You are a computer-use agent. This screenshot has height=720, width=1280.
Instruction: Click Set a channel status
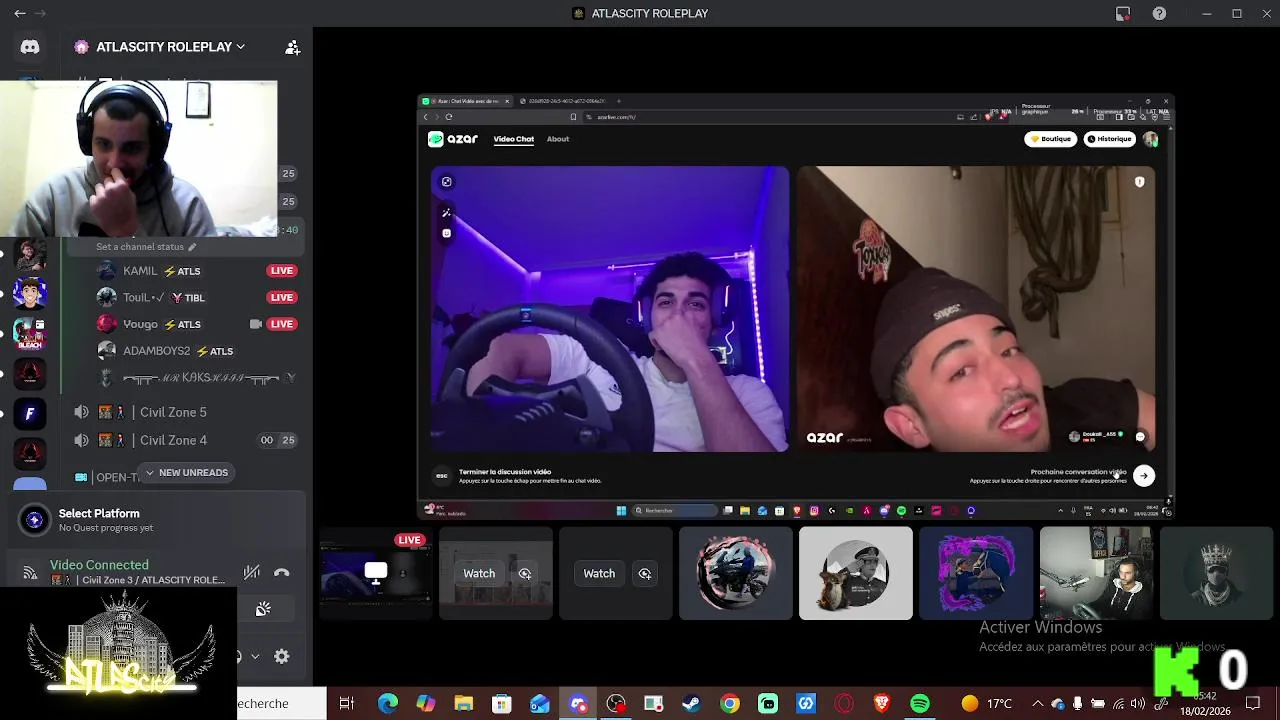coord(146,246)
